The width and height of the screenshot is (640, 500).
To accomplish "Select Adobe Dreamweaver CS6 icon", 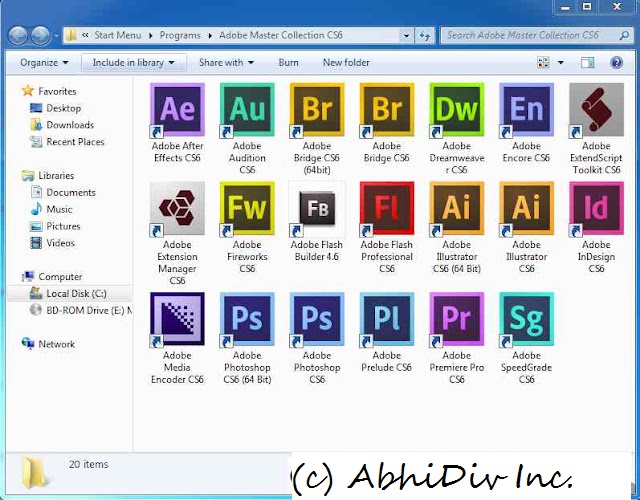I will [457, 110].
